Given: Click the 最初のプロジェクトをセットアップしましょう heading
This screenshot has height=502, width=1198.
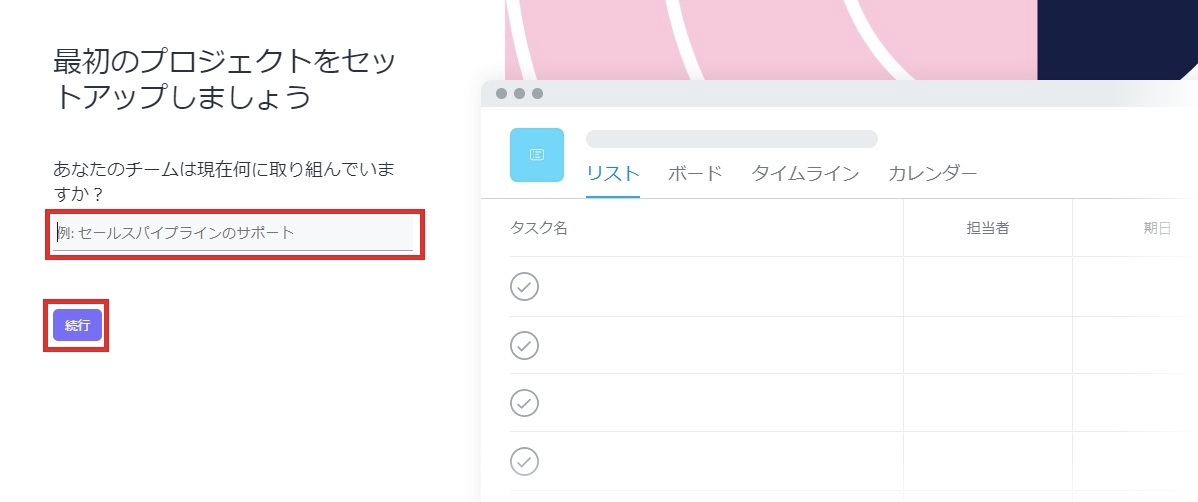Looking at the screenshot, I should click(x=225, y=80).
